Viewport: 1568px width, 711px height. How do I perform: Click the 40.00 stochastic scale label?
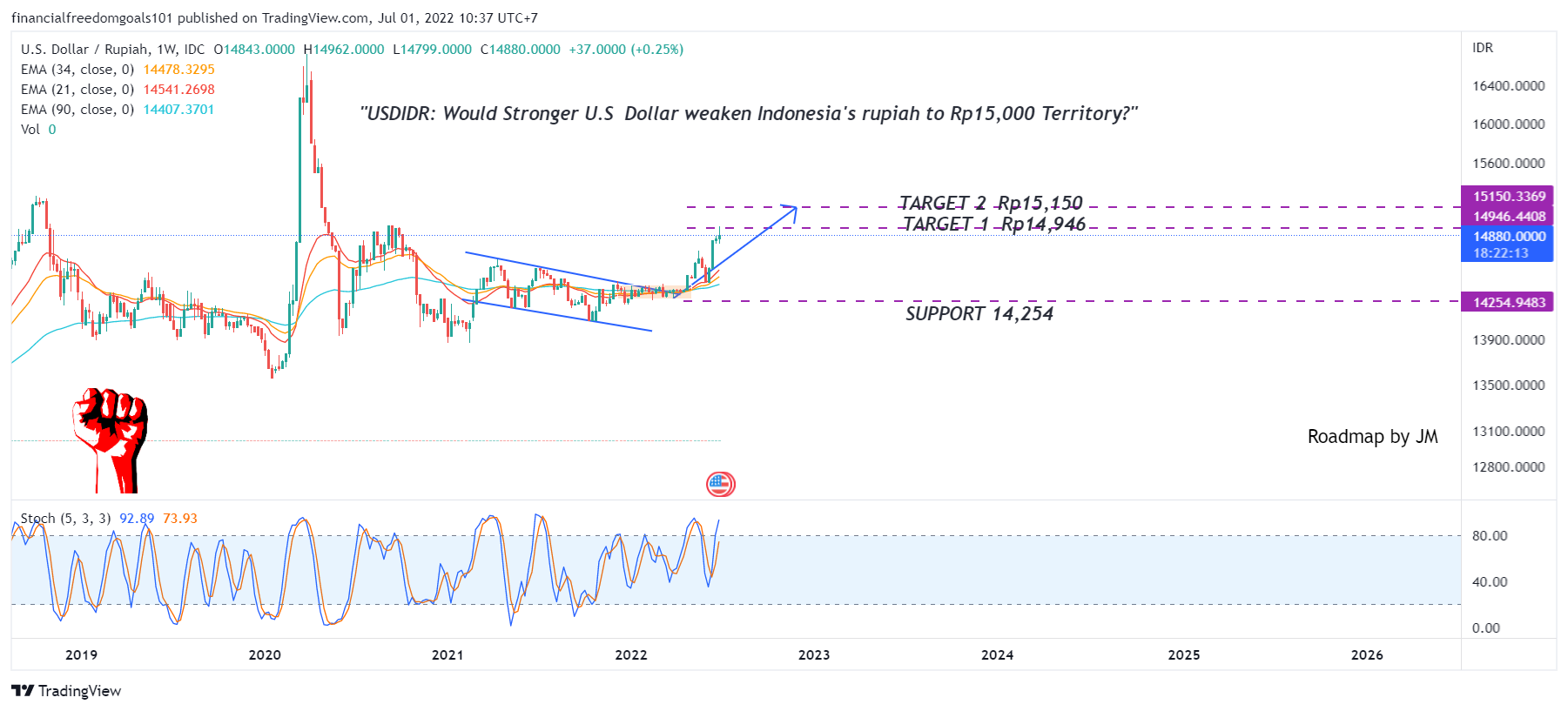pyautogui.click(x=1490, y=582)
